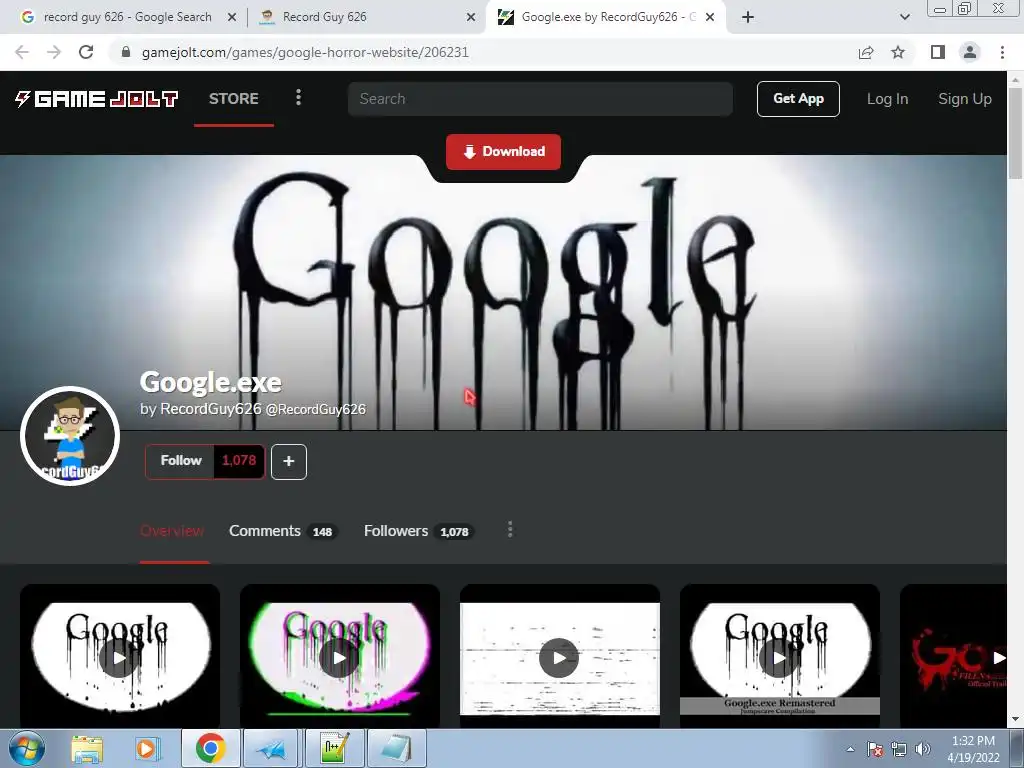Reload the page
Image resolution: width=1024 pixels, height=768 pixels.
(x=86, y=52)
